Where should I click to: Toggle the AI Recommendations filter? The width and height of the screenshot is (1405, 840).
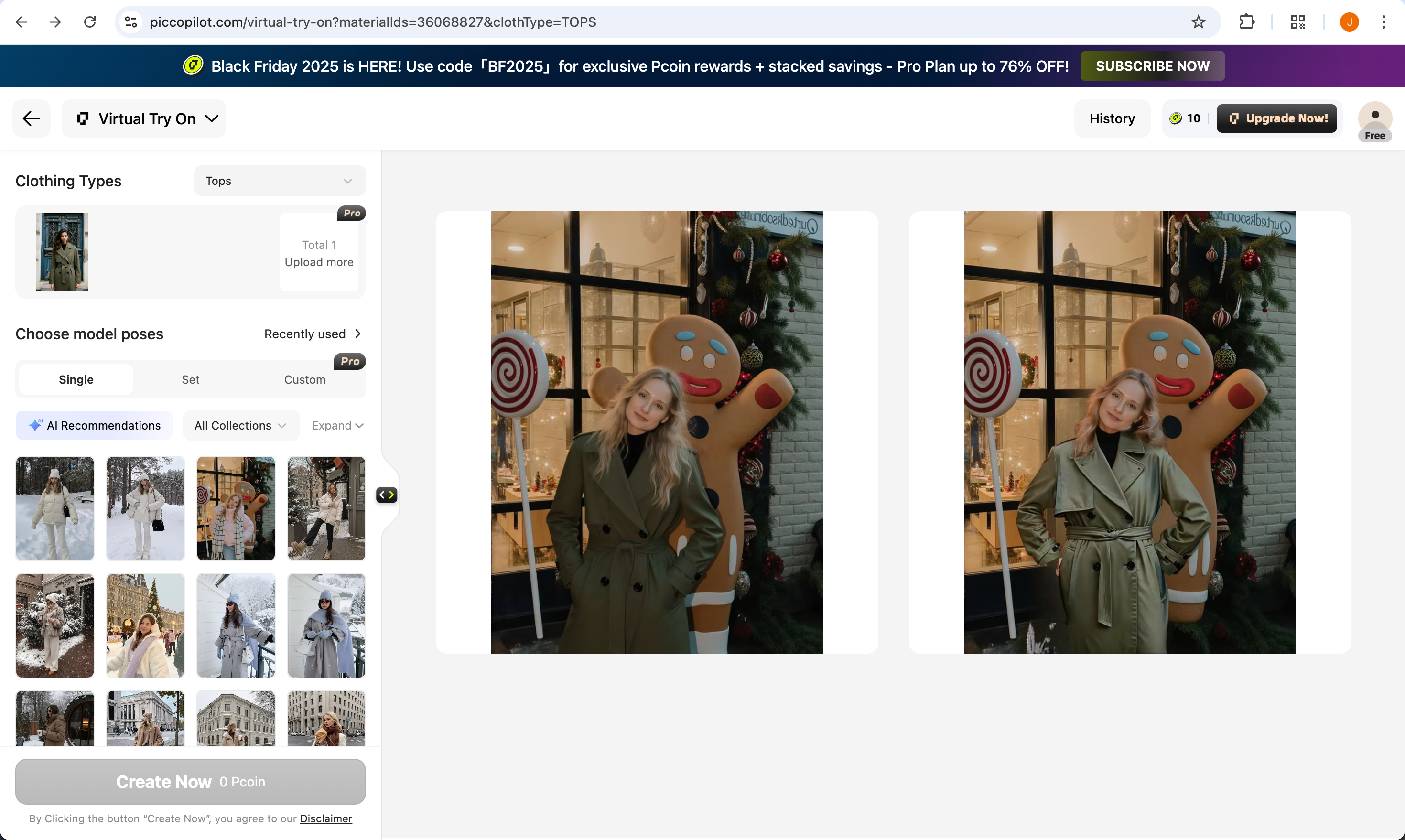(95, 426)
